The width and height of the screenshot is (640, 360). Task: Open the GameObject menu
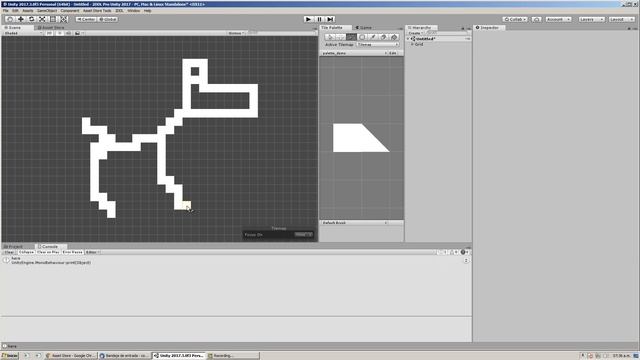coord(47,11)
